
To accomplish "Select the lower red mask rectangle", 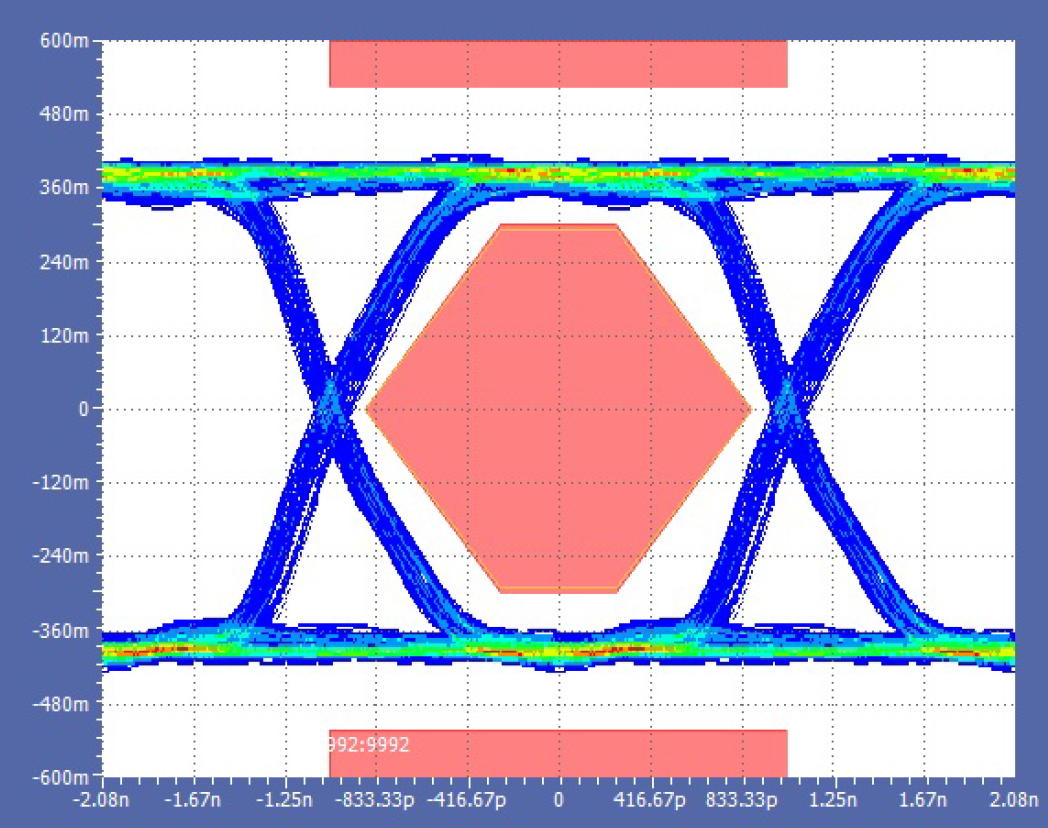I will 558,753.
